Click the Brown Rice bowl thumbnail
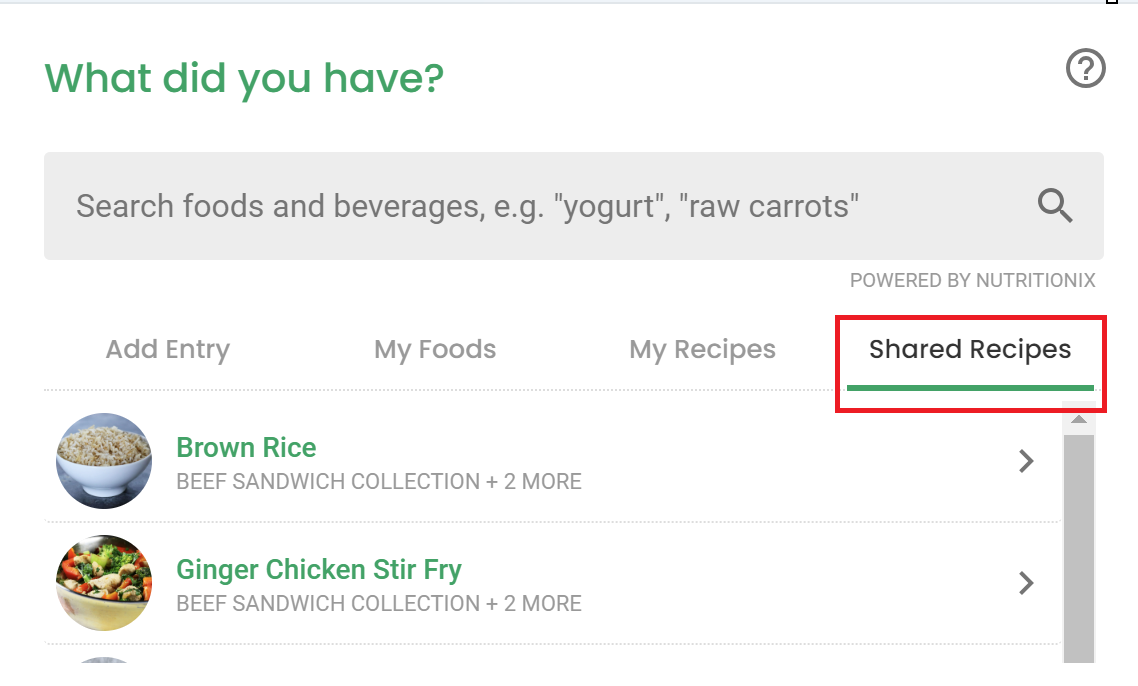1138x686 pixels. (x=104, y=461)
